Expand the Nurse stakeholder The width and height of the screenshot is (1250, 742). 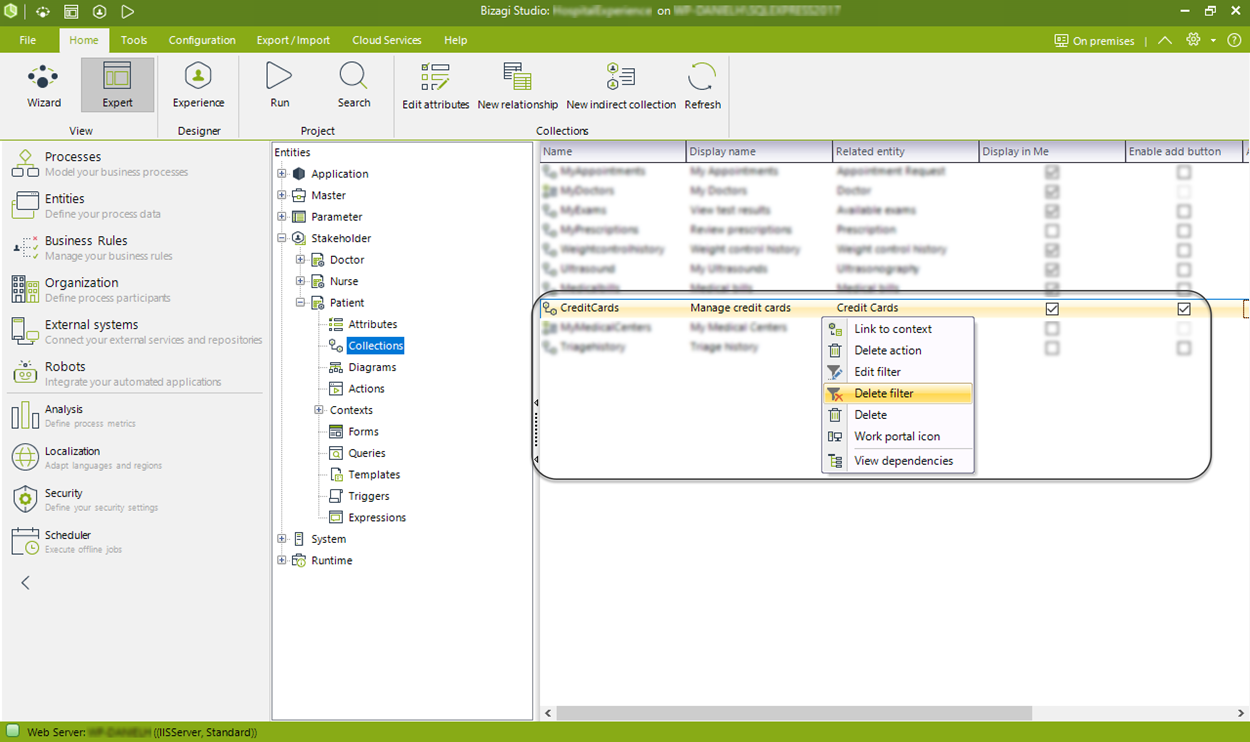301,281
